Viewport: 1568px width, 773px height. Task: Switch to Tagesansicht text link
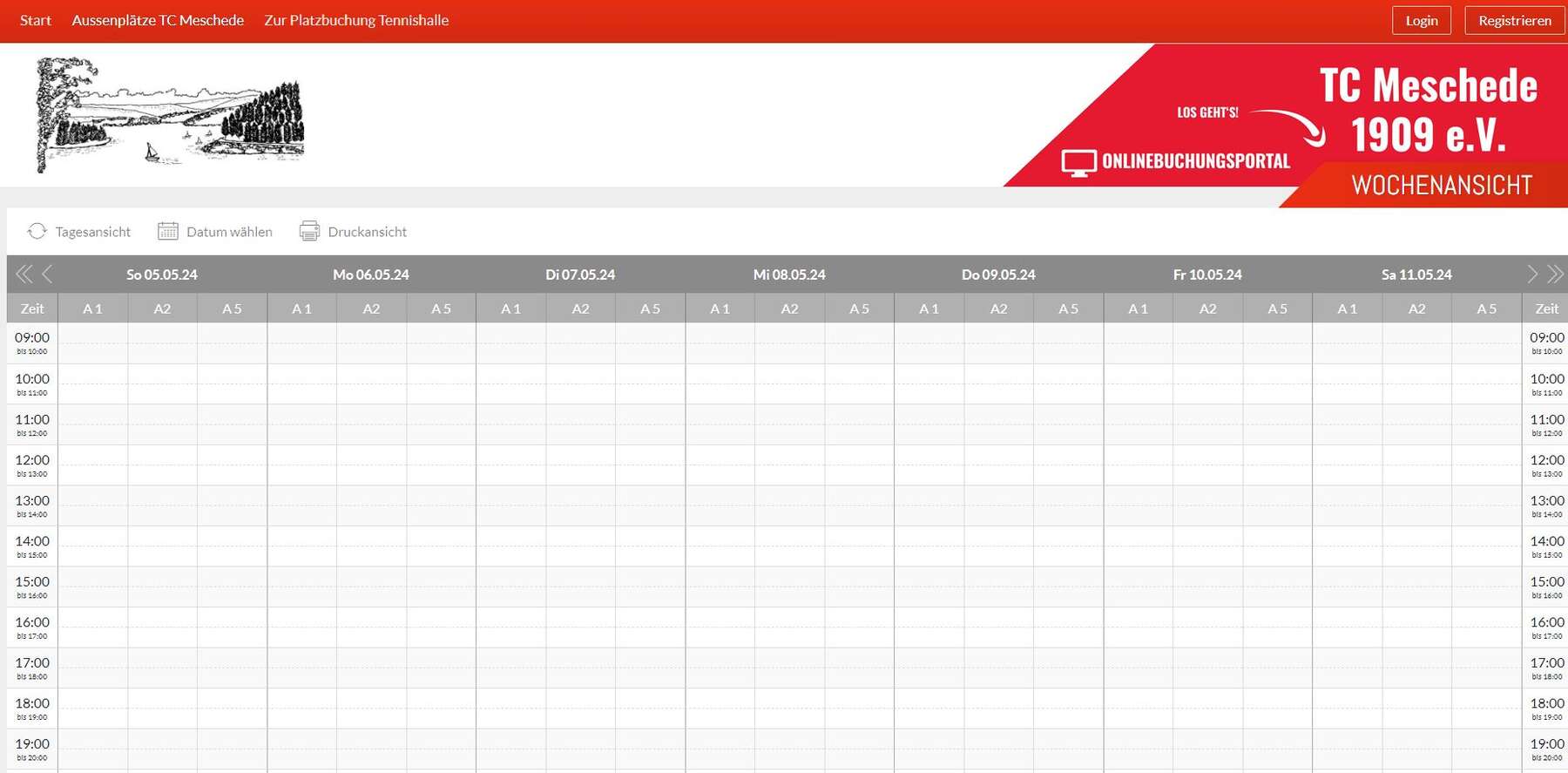pyautogui.click(x=92, y=232)
